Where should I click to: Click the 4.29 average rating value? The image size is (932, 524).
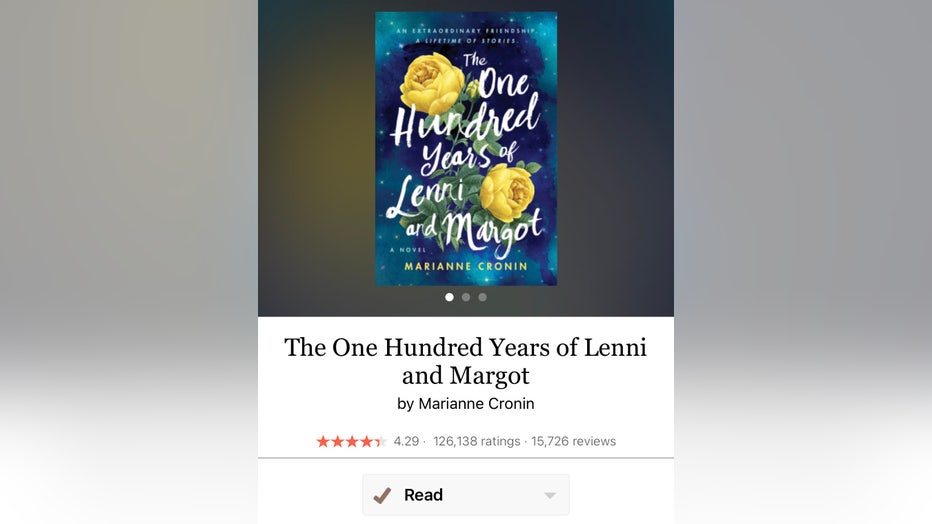coord(406,441)
